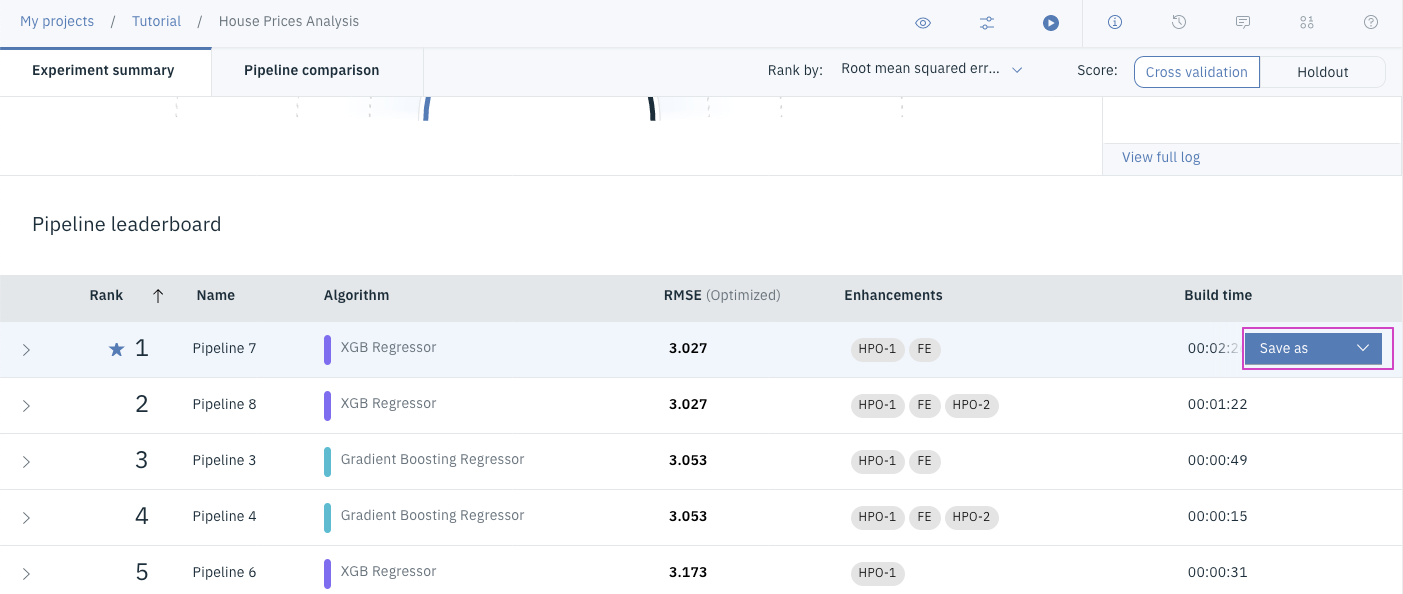
Task: Expand the Pipeline 3 row
Action: tap(26, 461)
